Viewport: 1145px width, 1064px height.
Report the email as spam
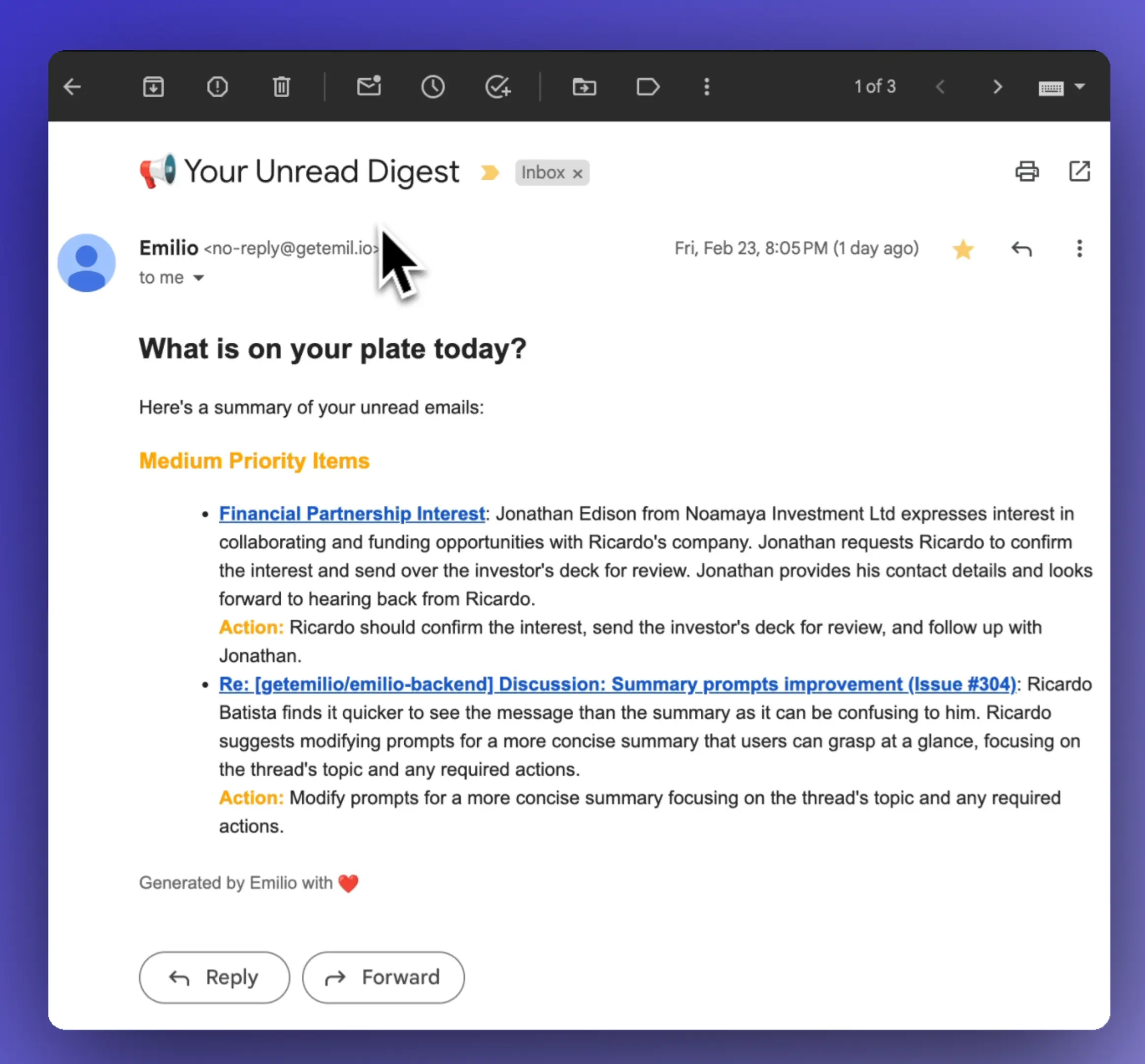[217, 87]
